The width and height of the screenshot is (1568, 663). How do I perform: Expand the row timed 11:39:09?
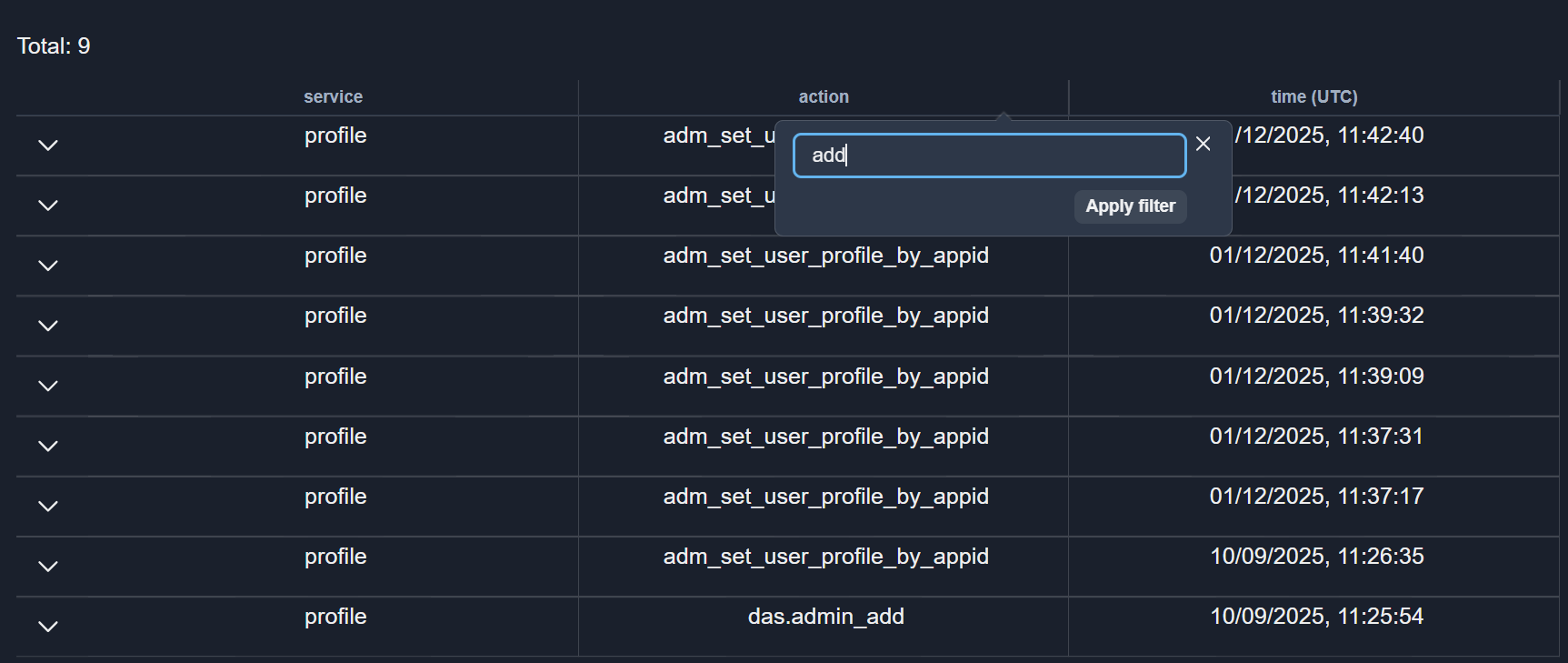(48, 386)
